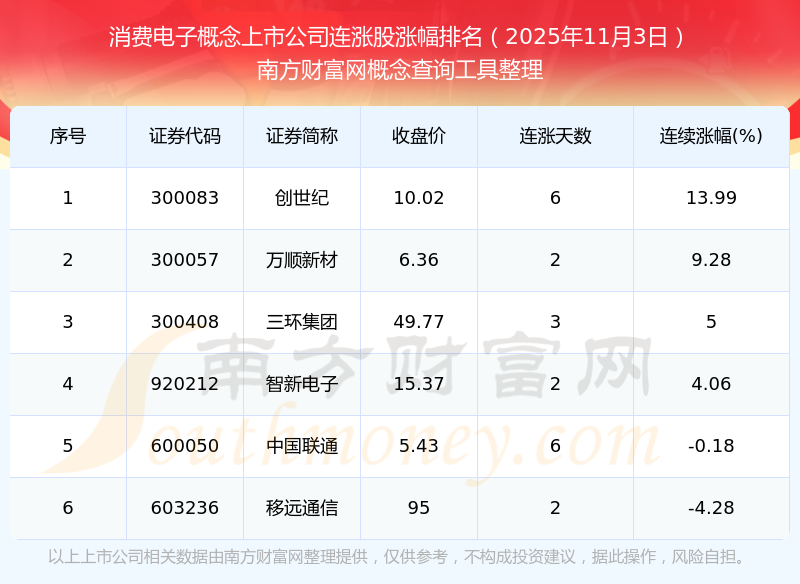This screenshot has width=800, height=584.
Task: Select the 证券代码 column header
Action: pyautogui.click(x=185, y=136)
